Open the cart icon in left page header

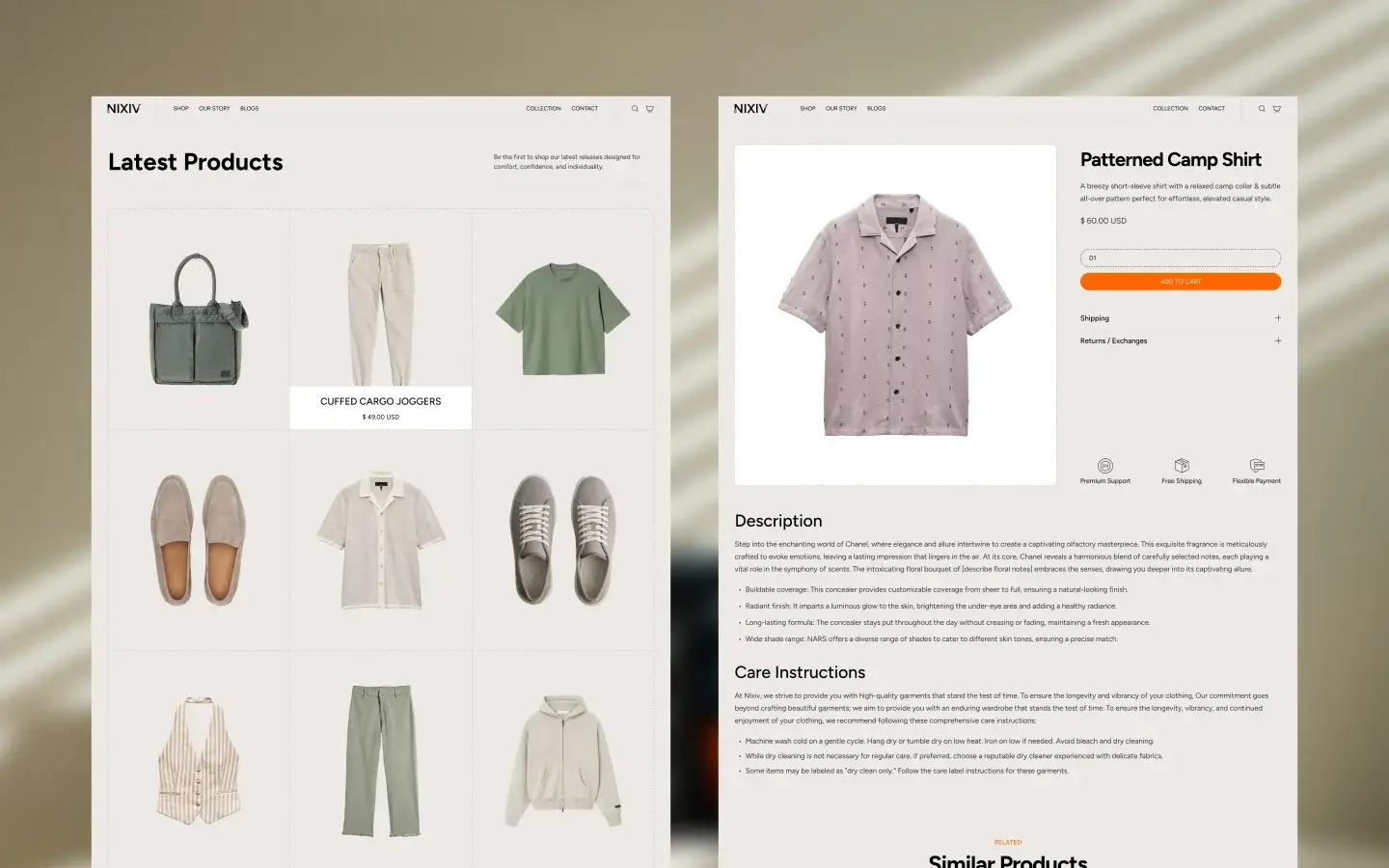click(650, 109)
